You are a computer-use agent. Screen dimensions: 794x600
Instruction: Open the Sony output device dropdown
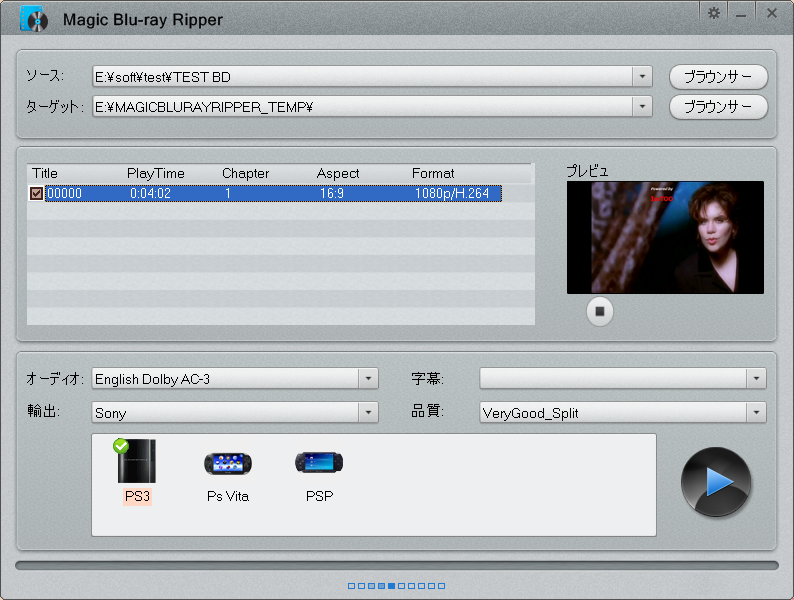click(x=368, y=413)
